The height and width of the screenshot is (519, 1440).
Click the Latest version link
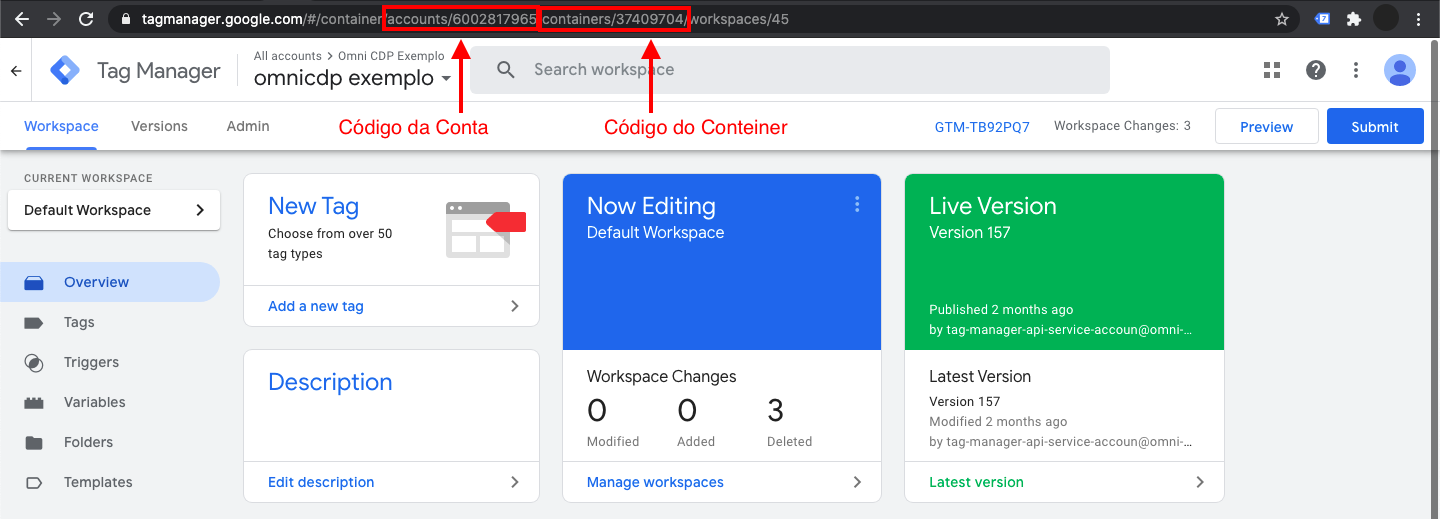[976, 482]
